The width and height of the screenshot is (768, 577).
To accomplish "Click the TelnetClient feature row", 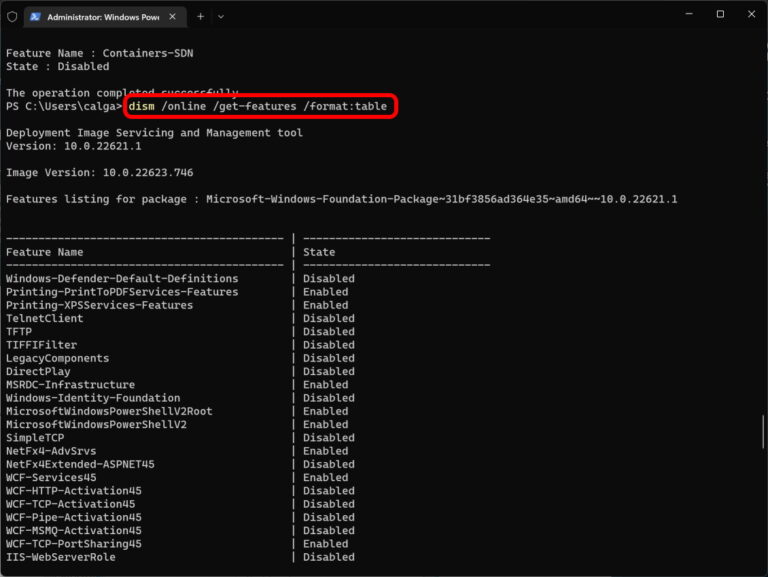I will point(45,319).
